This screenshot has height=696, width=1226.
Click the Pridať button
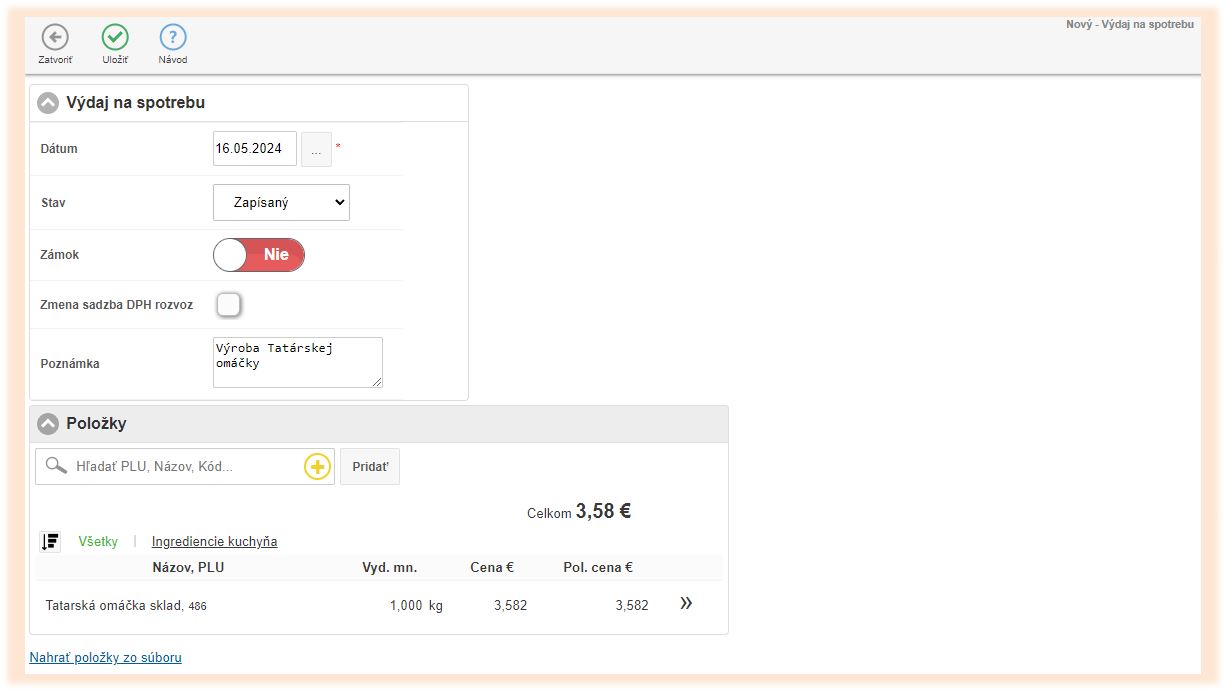(x=370, y=467)
